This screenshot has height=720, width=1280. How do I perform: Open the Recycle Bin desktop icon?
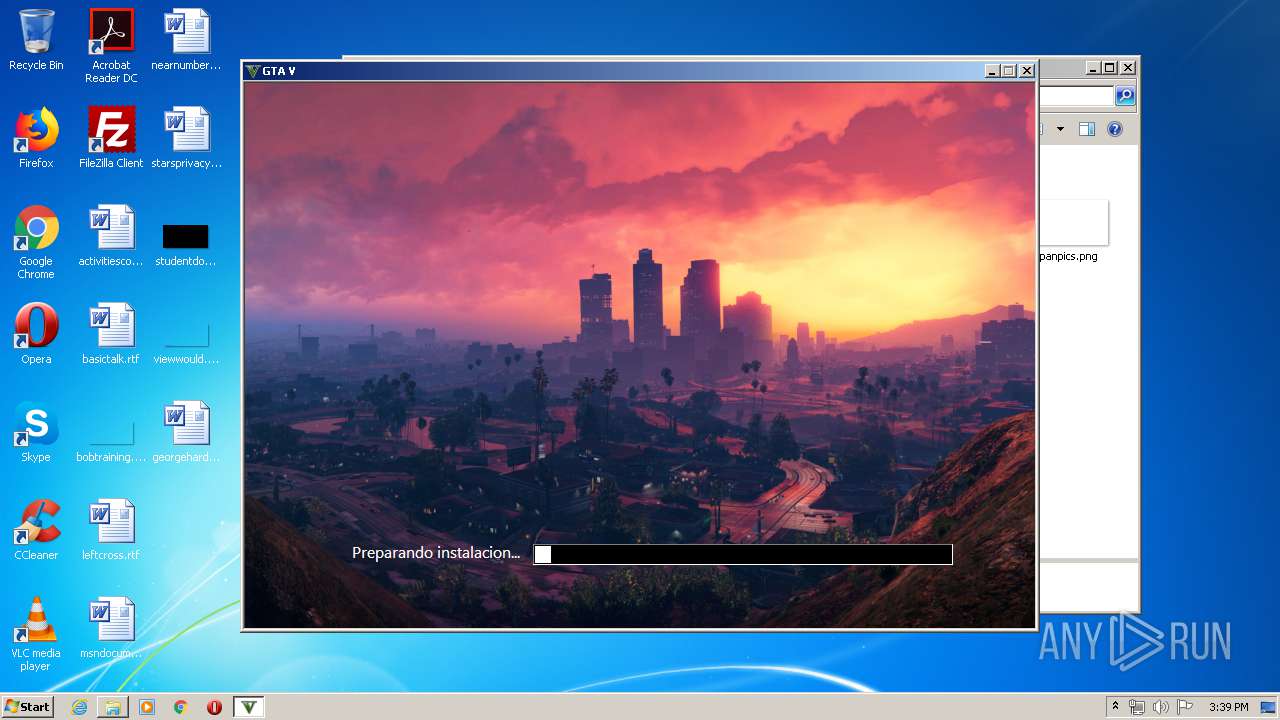pos(36,40)
